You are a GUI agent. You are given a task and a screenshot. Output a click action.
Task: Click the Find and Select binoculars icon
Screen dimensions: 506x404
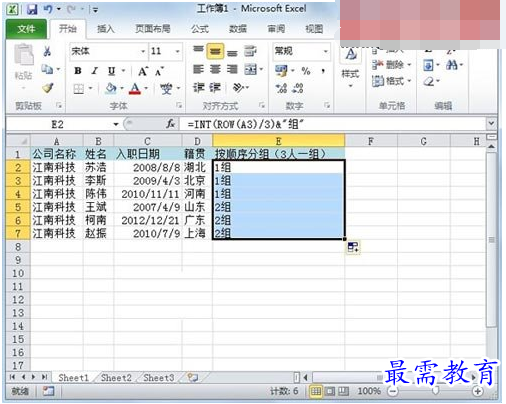(452, 65)
